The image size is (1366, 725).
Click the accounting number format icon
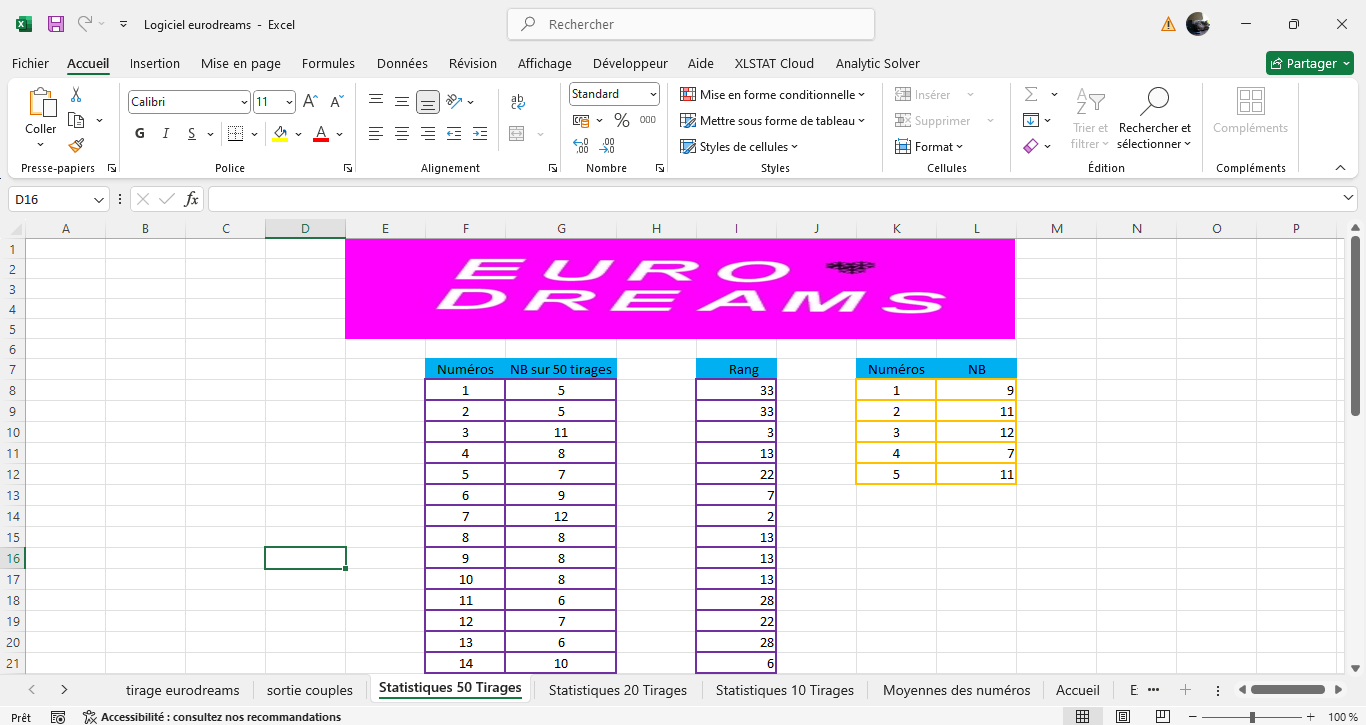coord(581,121)
